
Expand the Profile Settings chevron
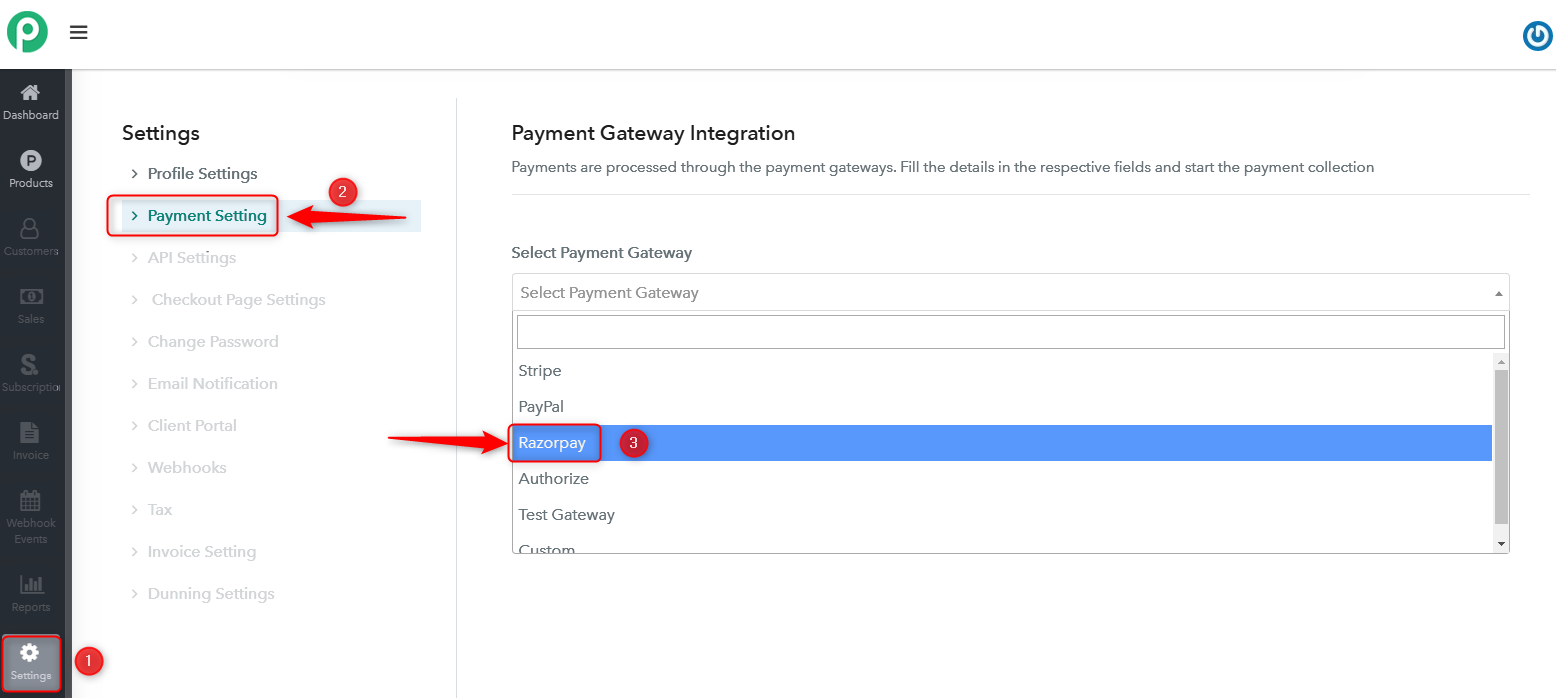coord(134,174)
